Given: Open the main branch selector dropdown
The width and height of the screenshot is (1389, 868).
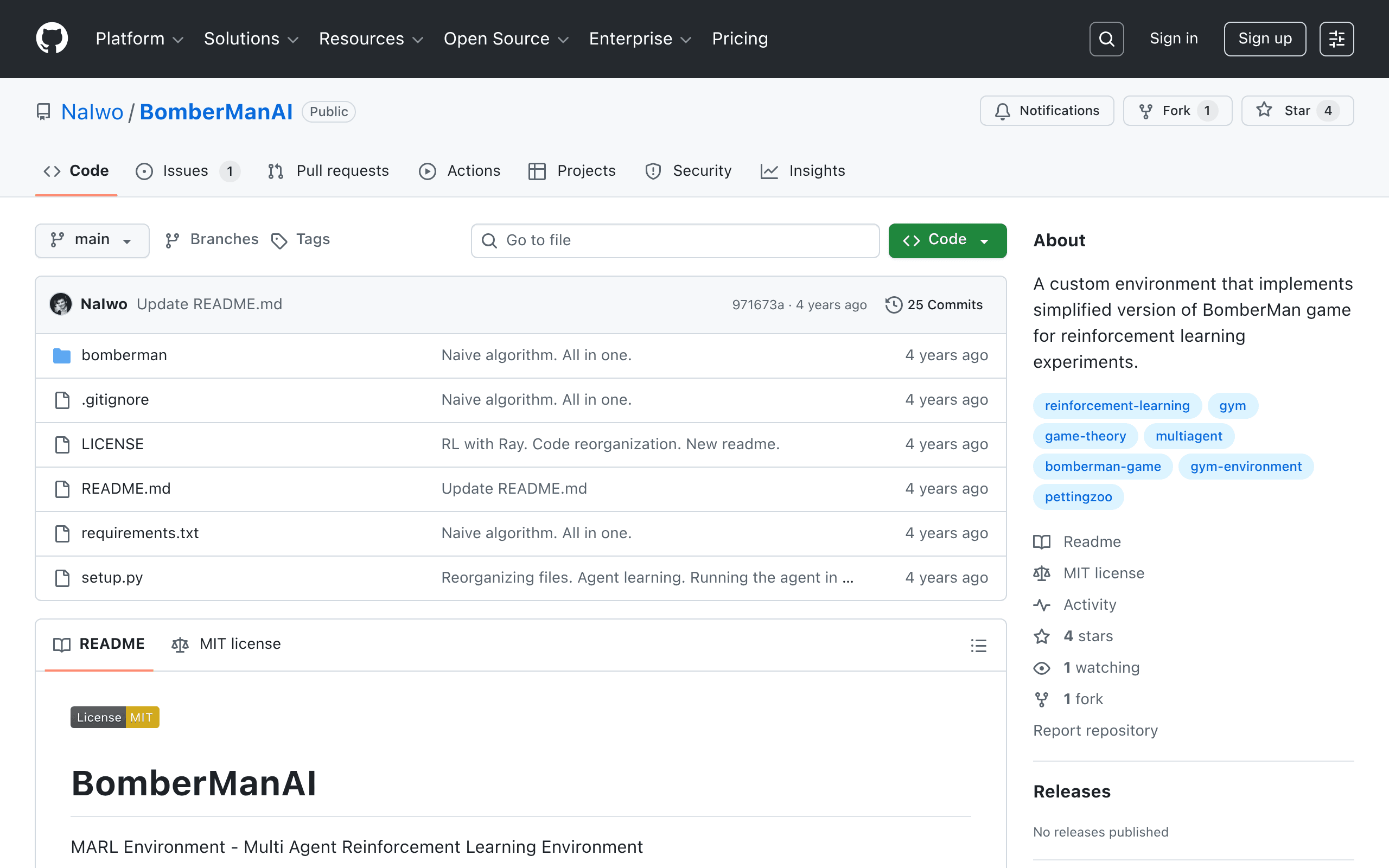Looking at the screenshot, I should pyautogui.click(x=92, y=240).
